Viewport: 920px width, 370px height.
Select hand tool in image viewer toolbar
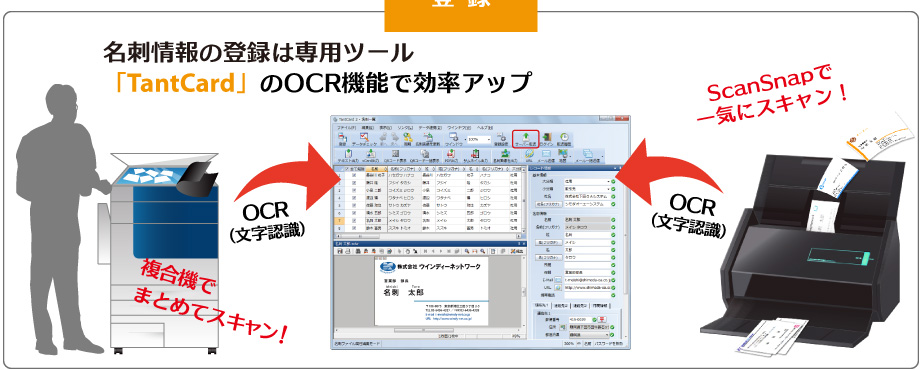(x=408, y=251)
